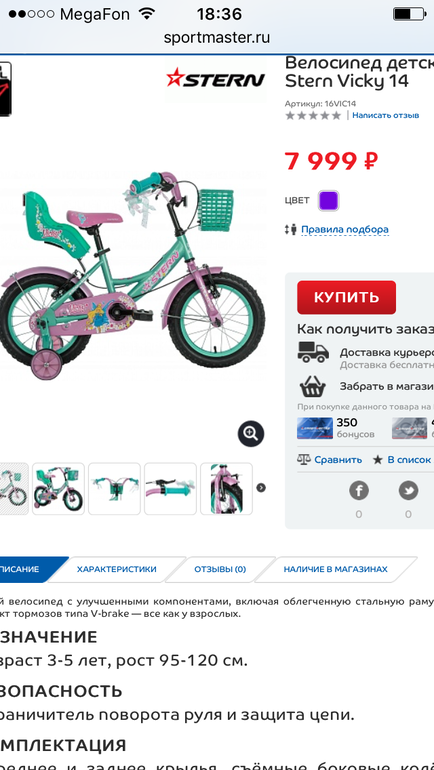
Task: Click the Twitter share icon
Action: coord(408,491)
